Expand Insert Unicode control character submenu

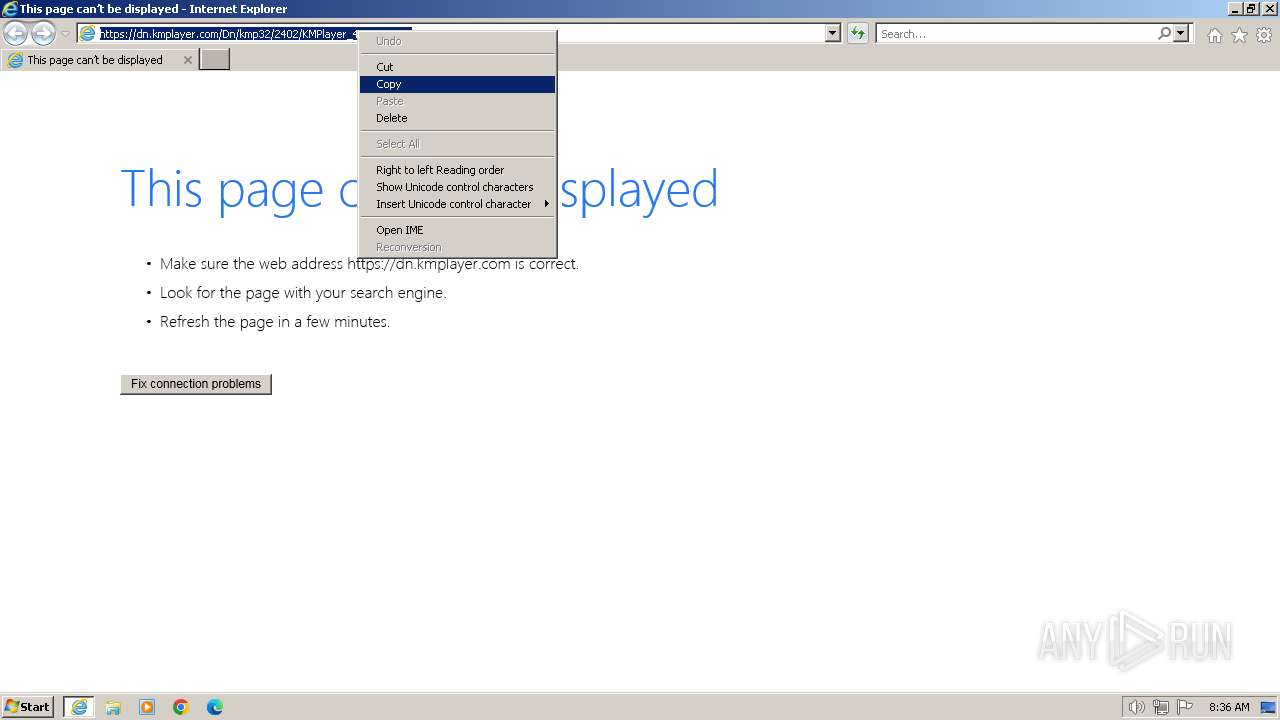[457, 204]
